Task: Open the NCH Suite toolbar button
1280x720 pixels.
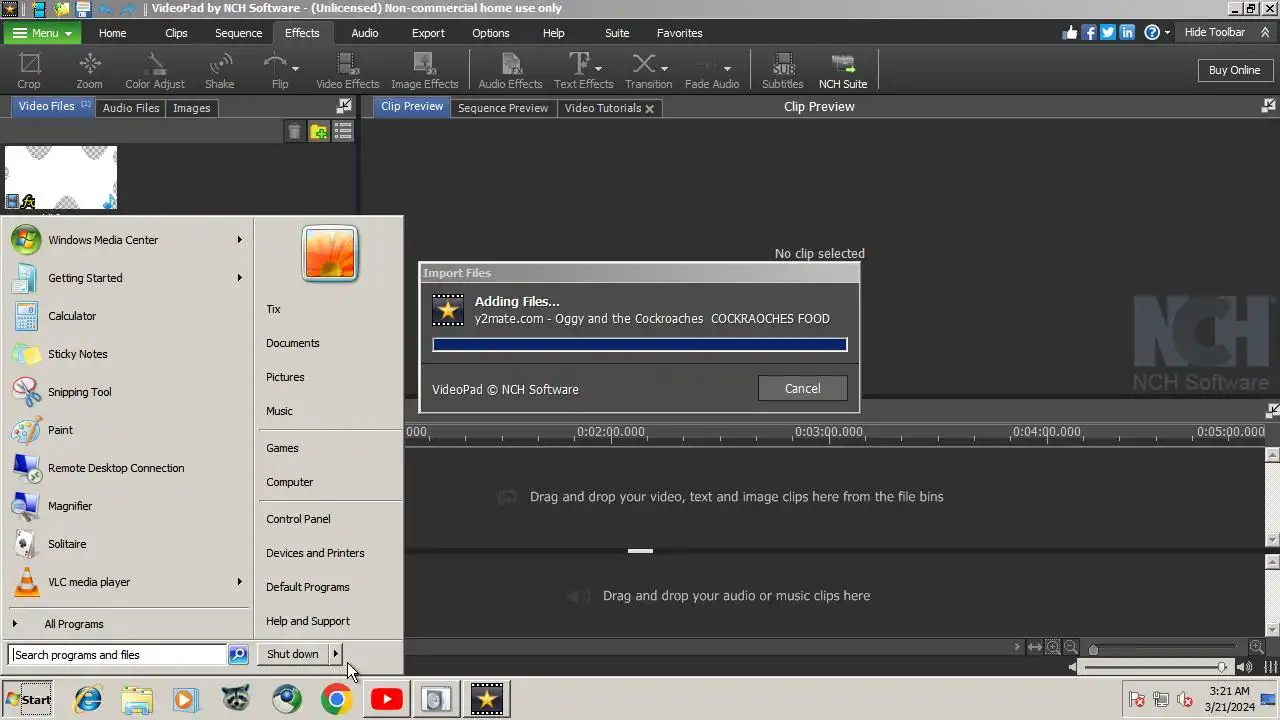Action: point(843,71)
